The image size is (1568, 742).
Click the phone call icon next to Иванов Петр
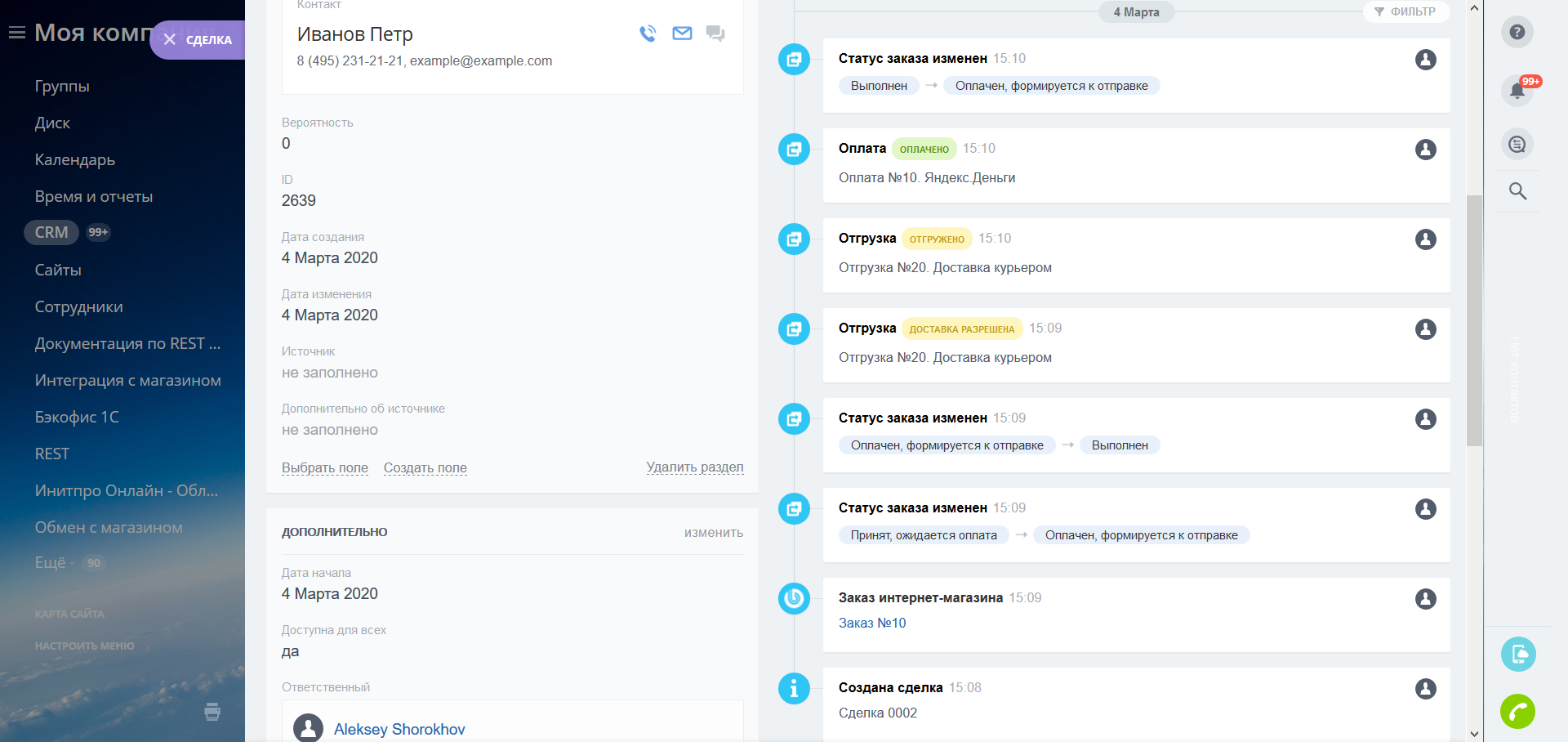point(648,34)
